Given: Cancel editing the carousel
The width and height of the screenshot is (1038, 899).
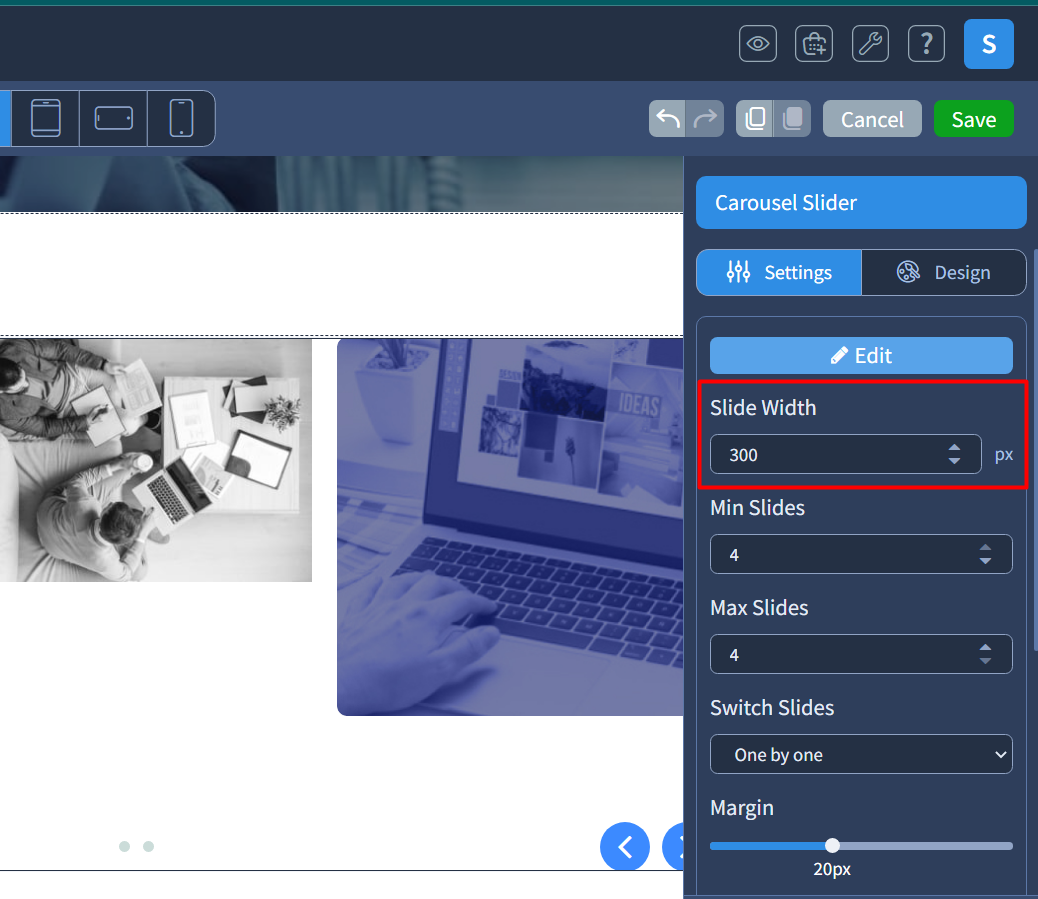Looking at the screenshot, I should coord(871,118).
